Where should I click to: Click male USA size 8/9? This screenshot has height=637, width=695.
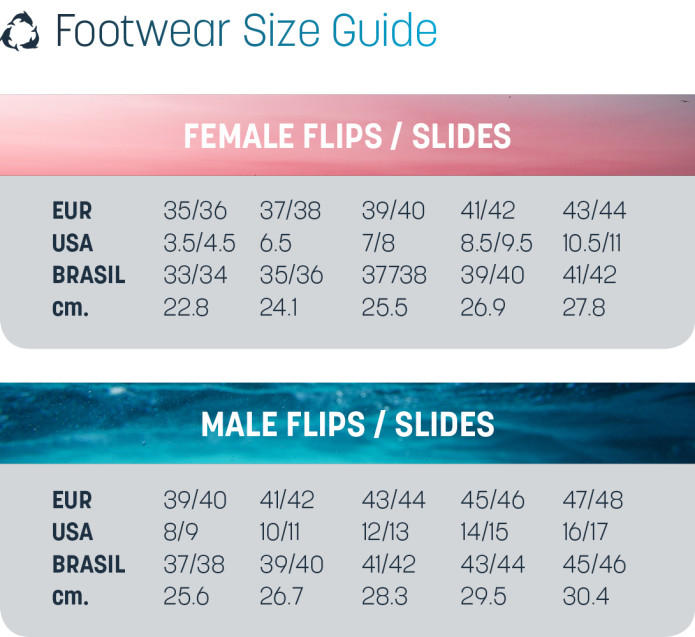coord(180,532)
